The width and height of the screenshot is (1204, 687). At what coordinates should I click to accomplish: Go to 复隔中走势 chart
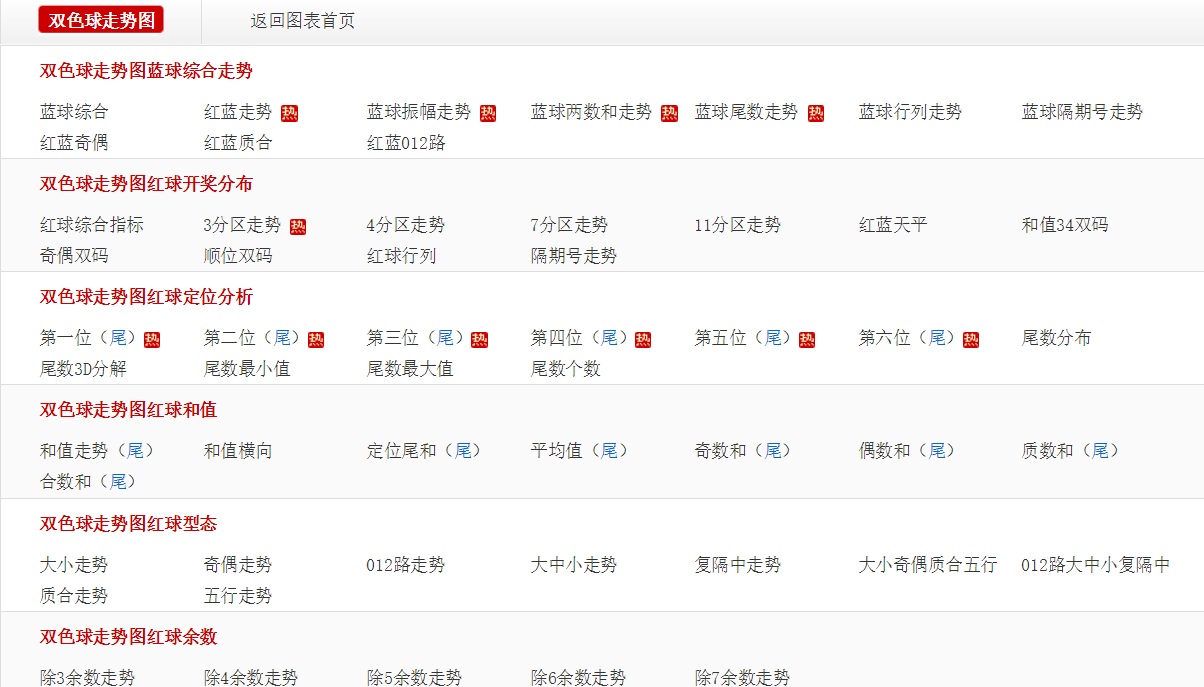point(738,565)
